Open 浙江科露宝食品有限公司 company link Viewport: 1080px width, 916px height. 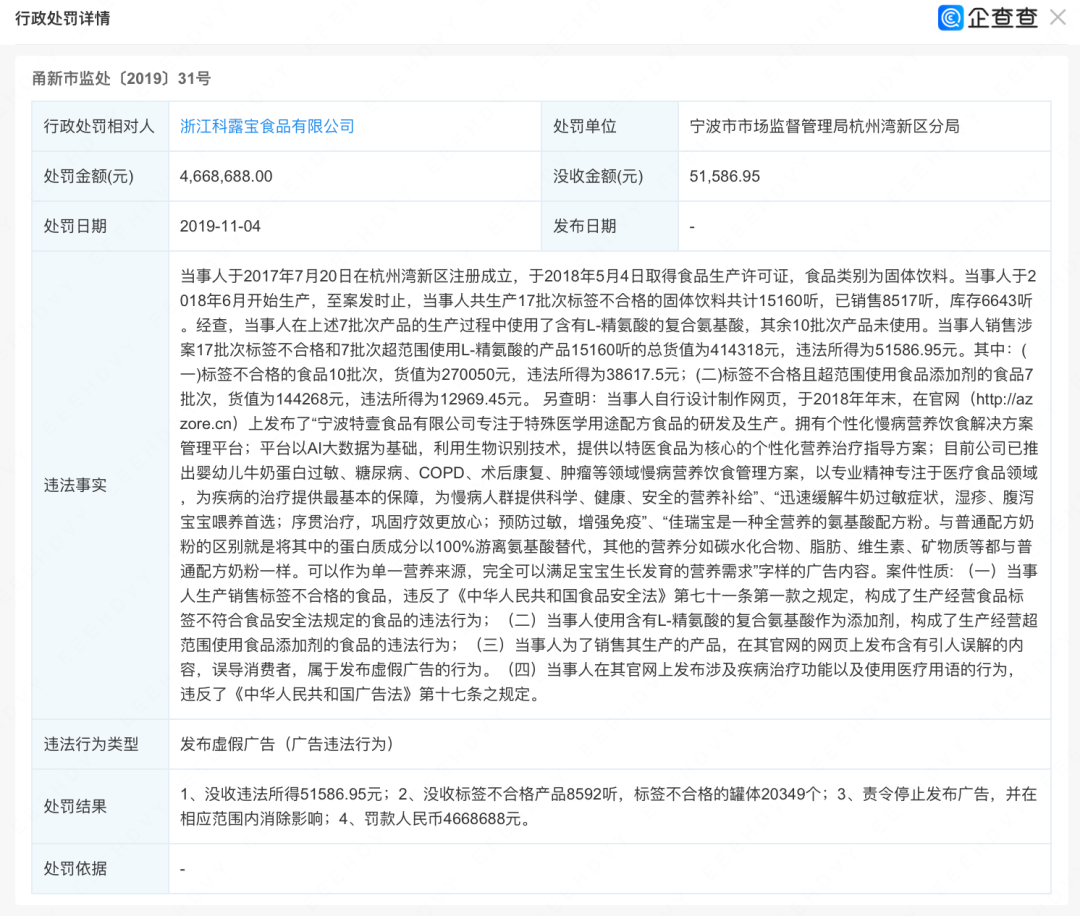click(267, 126)
